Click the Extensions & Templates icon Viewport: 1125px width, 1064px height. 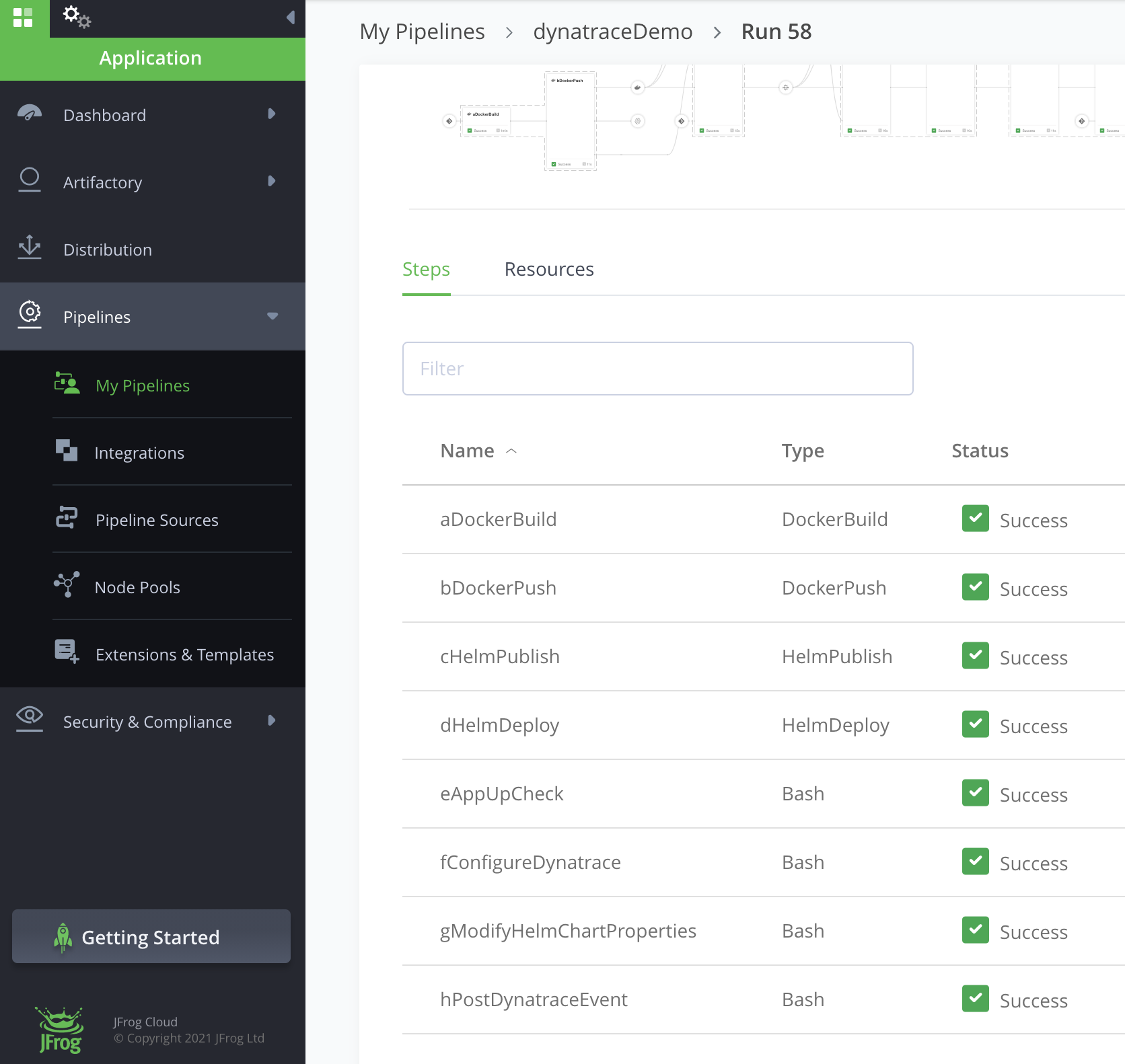pyautogui.click(x=67, y=652)
